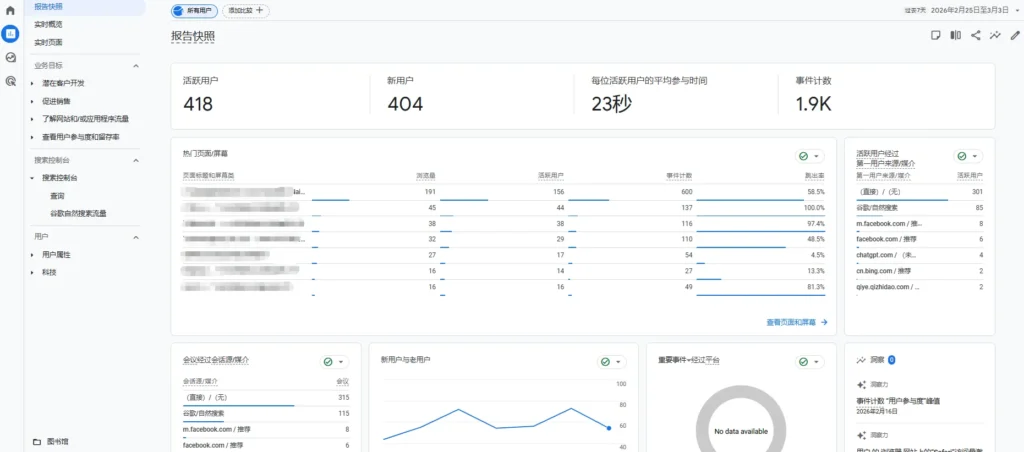Click green check icon in 活跃用户经过 first-user source card
The height and width of the screenshot is (452, 1024).
961,157
